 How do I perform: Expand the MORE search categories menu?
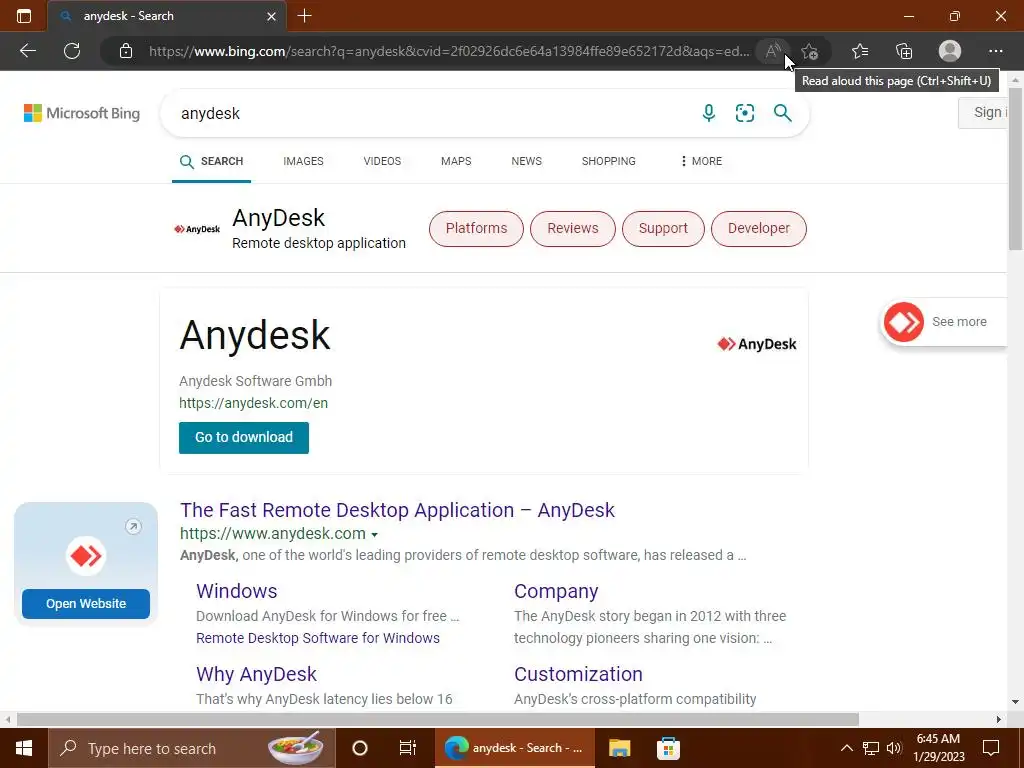click(701, 161)
